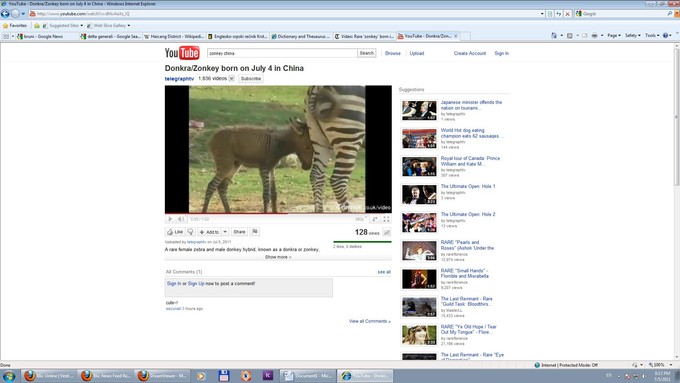Show video statistics beside 128 views
This screenshot has height=383, width=680.
pos(386,232)
